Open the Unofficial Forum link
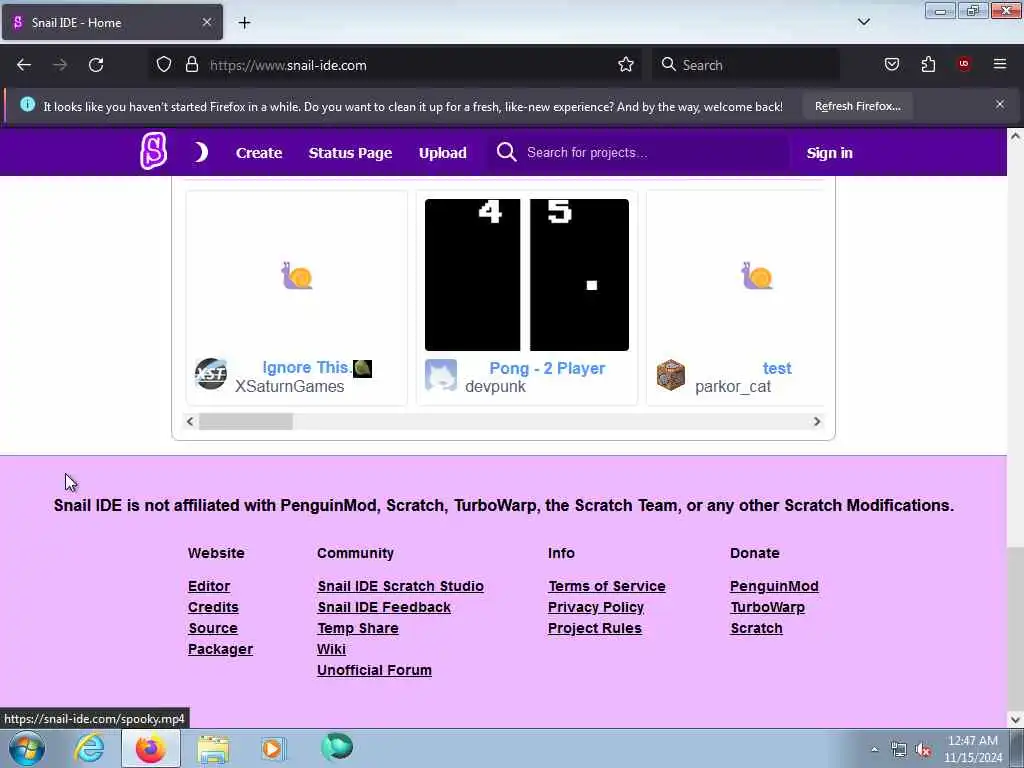 (374, 670)
